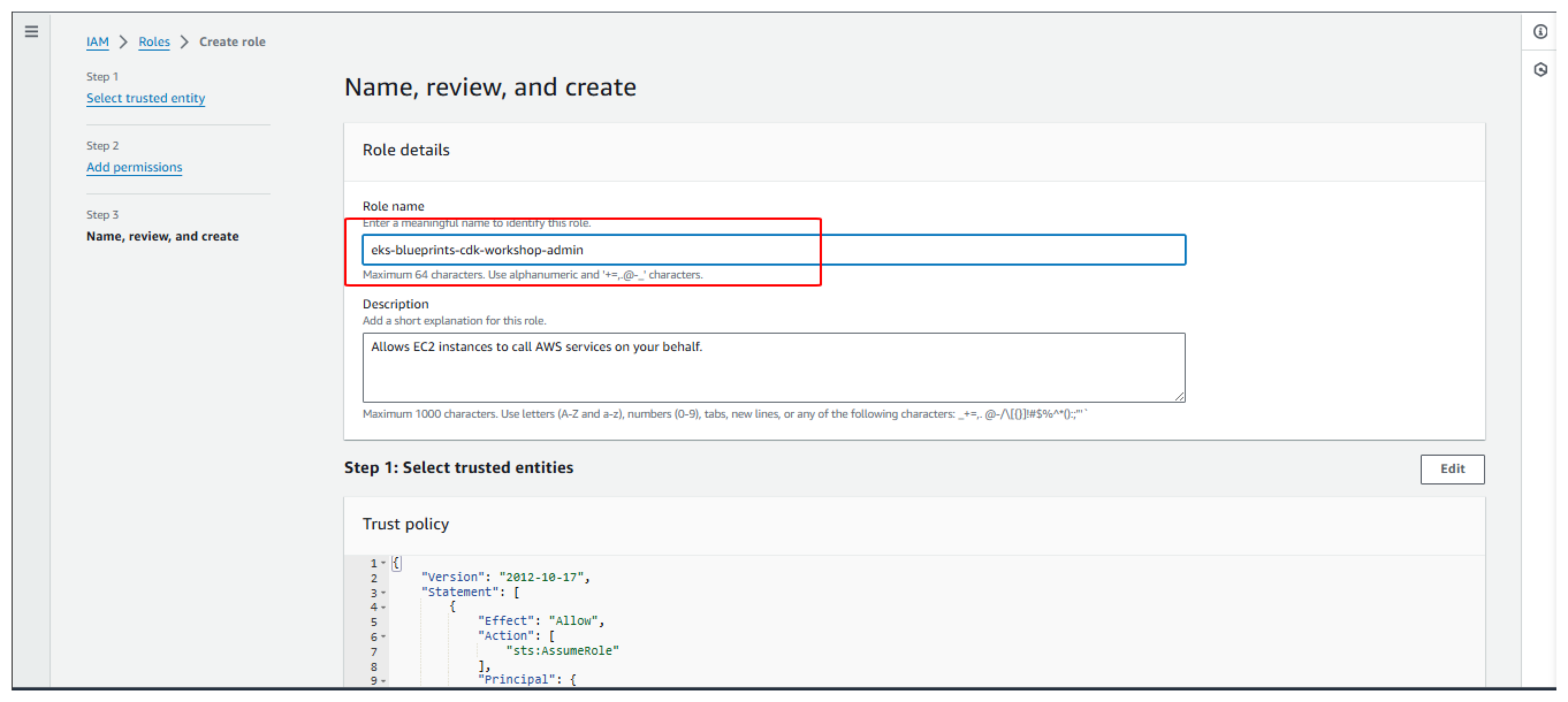1568x702 pixels.
Task: Collapse the Principal fold arrow on line 9
Action: coord(383,681)
